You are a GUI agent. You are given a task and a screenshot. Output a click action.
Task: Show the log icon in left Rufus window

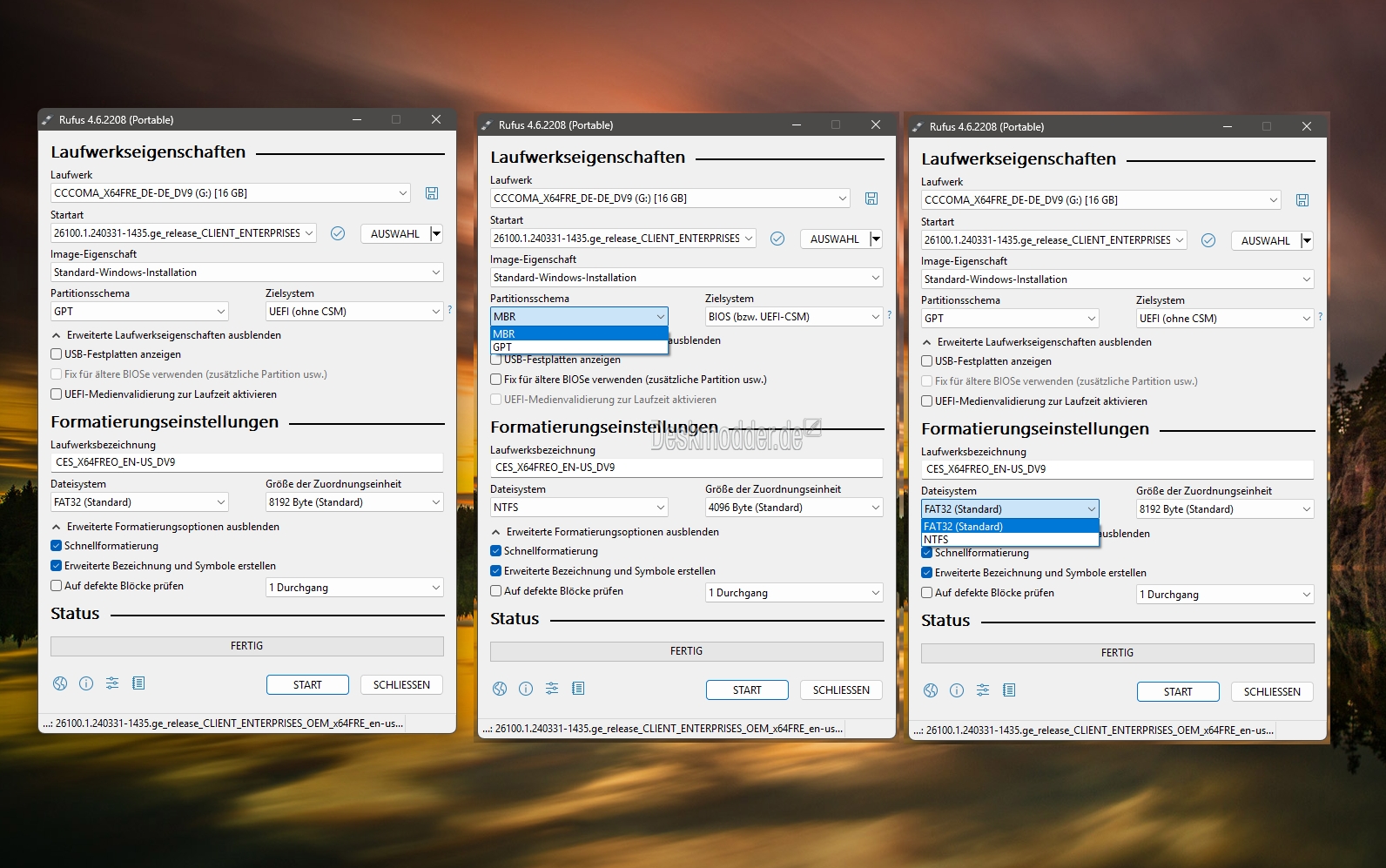tap(138, 683)
